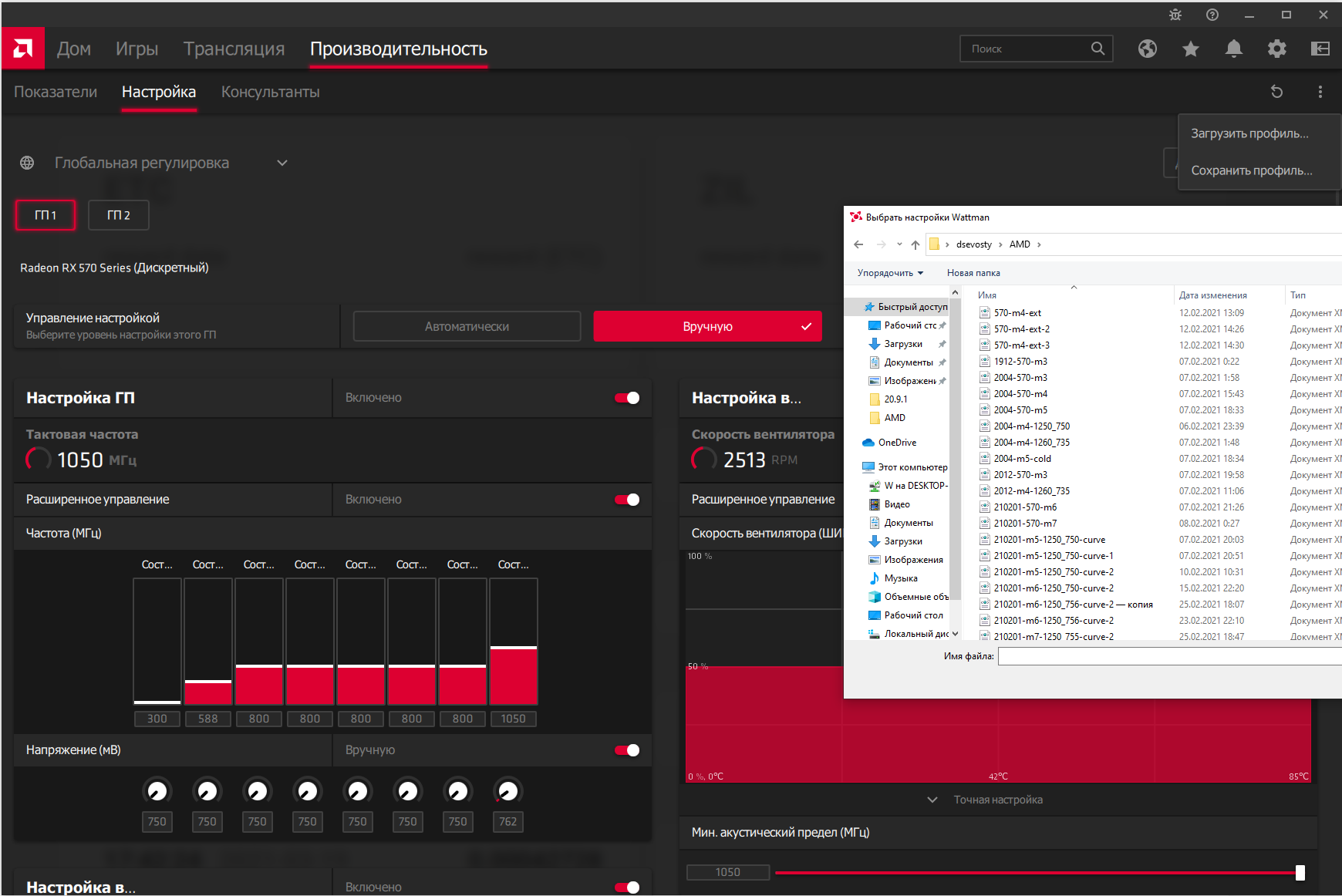1342x896 pixels.
Task: Go up one folder level in dialog
Action: (x=915, y=244)
